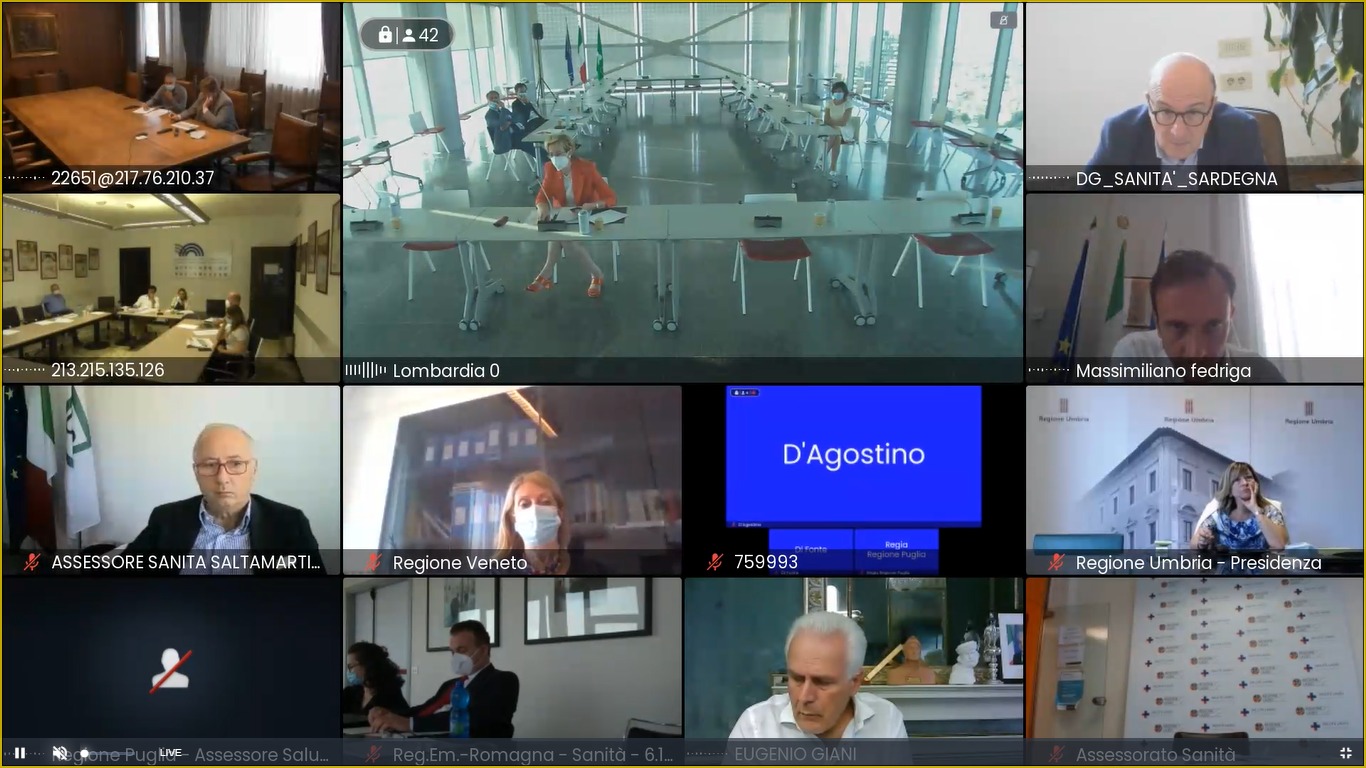Click muted mic icon beside Regione Veneto

coord(373,562)
